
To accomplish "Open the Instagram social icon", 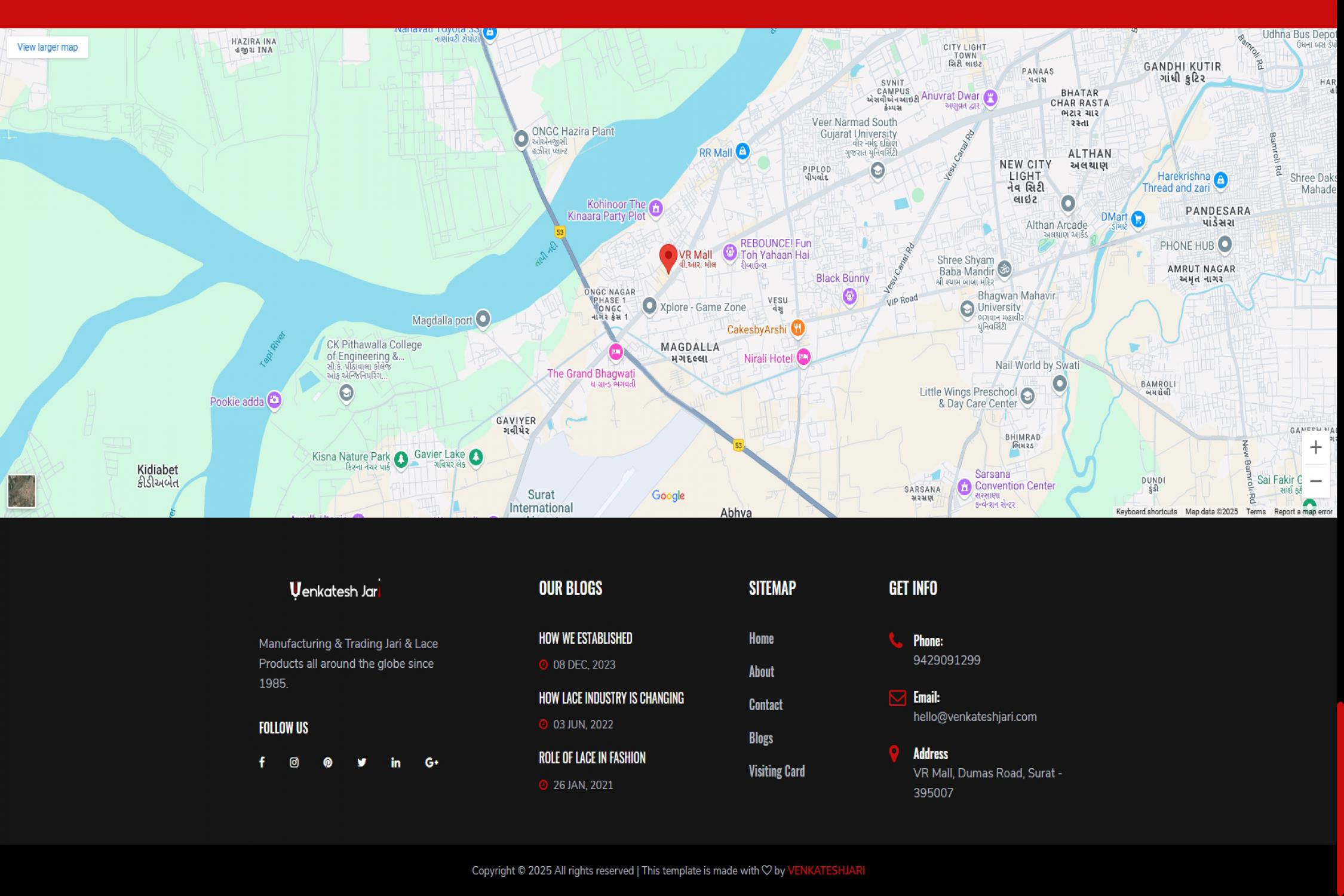I will pos(294,762).
